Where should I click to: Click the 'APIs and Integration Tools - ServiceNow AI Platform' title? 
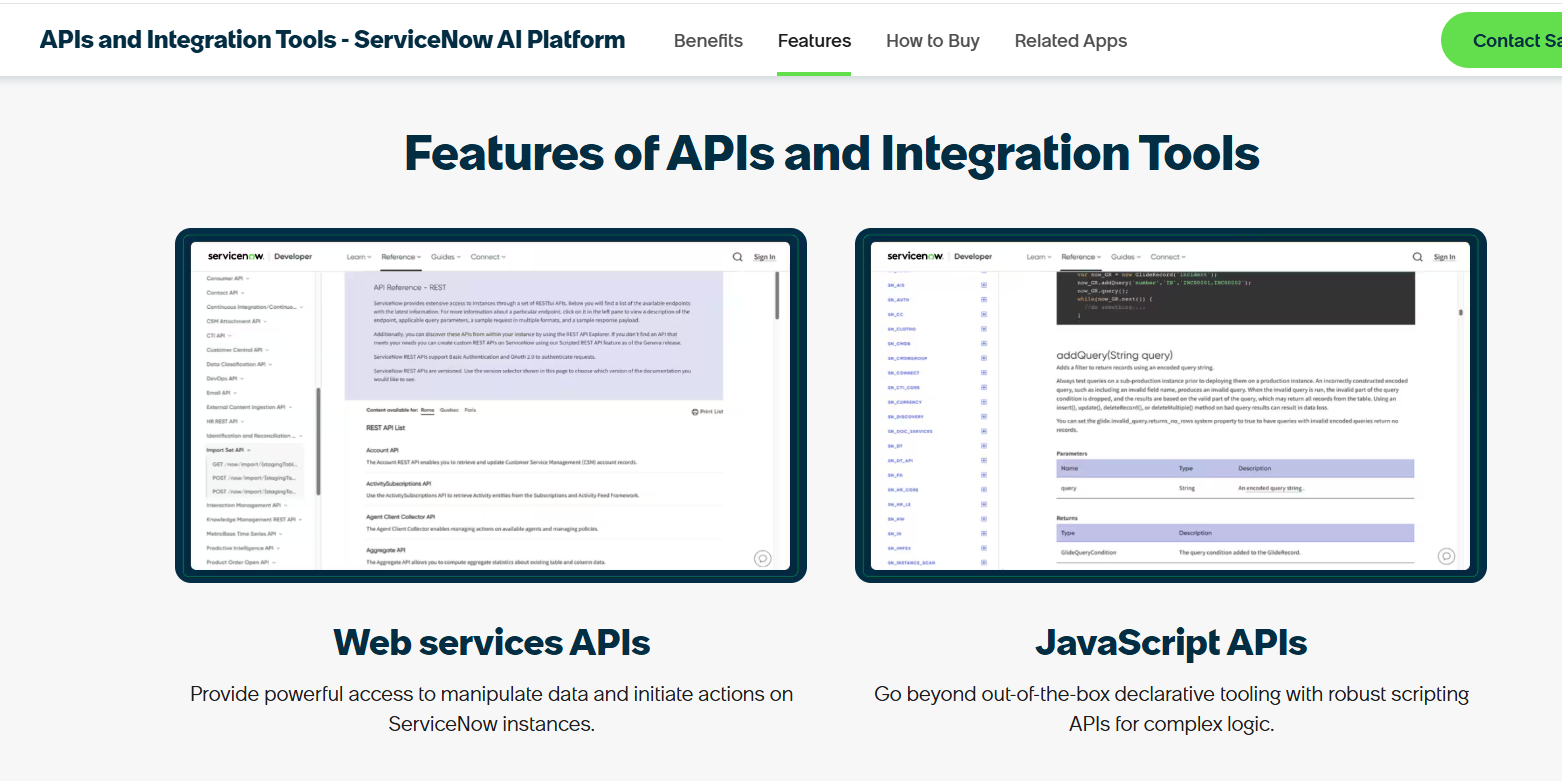pyautogui.click(x=332, y=40)
